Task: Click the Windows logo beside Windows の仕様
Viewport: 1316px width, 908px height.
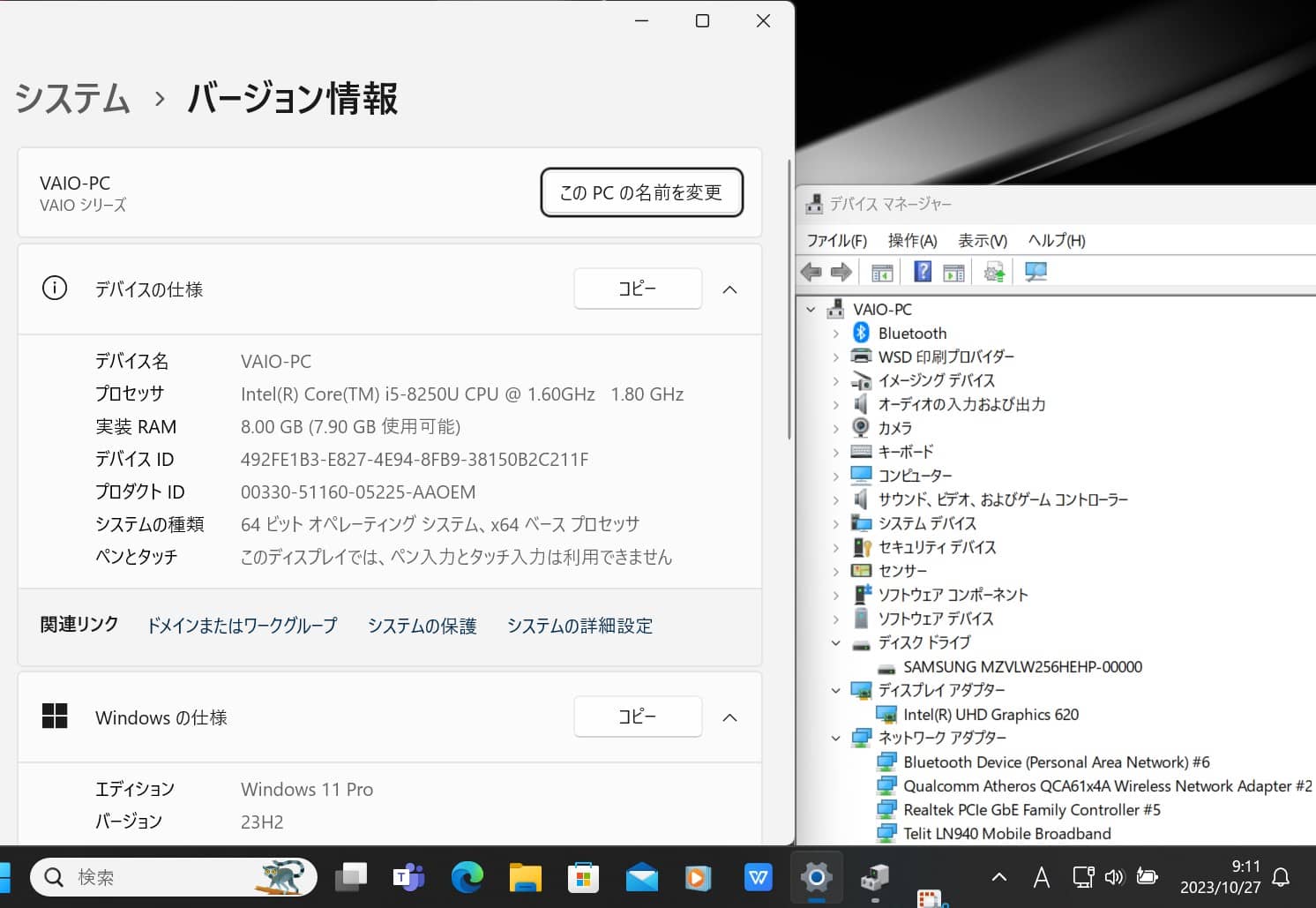Action: tap(55, 716)
